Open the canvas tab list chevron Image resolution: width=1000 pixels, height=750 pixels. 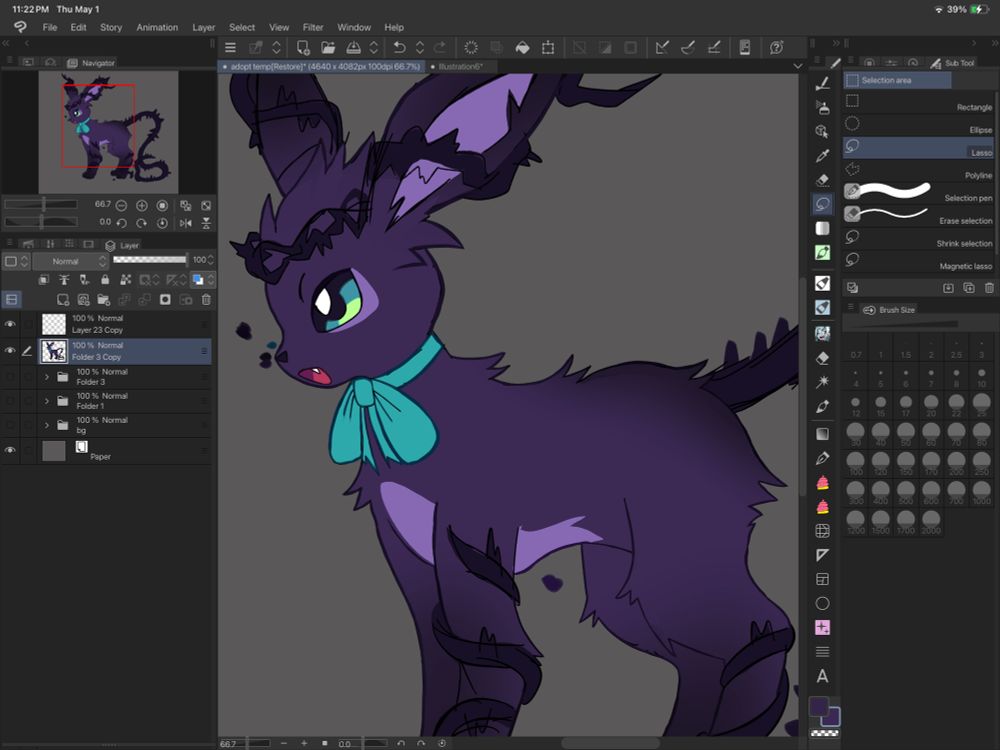[x=798, y=66]
